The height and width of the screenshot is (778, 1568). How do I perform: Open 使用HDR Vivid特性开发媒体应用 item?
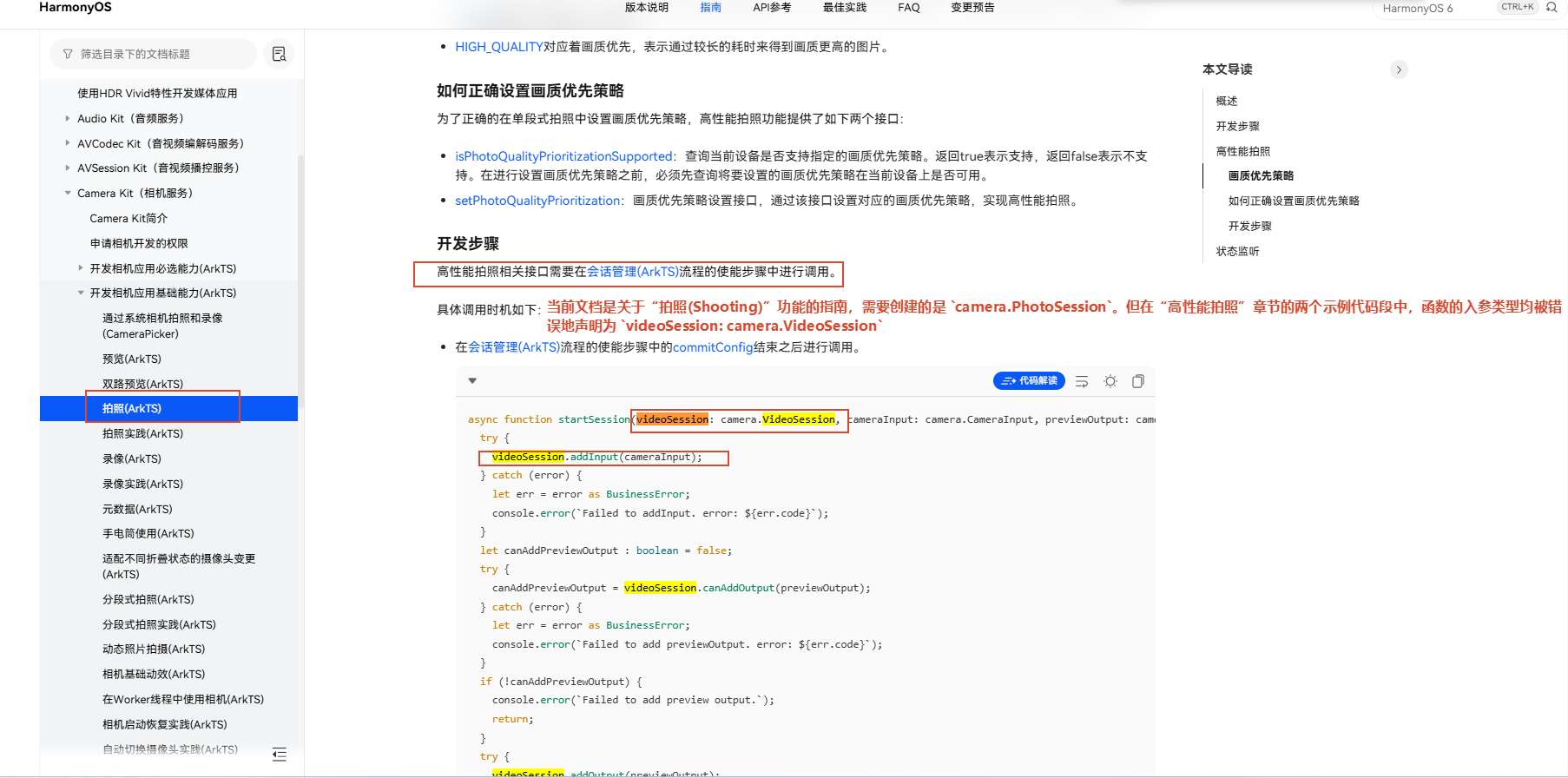[x=157, y=93]
